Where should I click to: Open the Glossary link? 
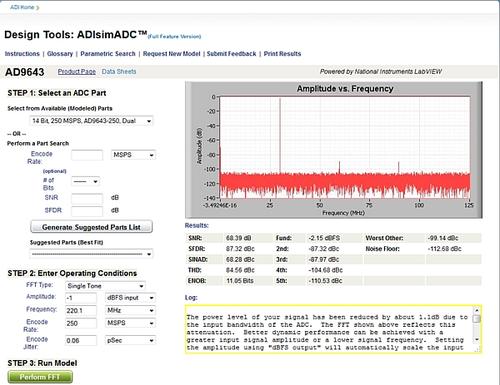pyautogui.click(x=60, y=54)
